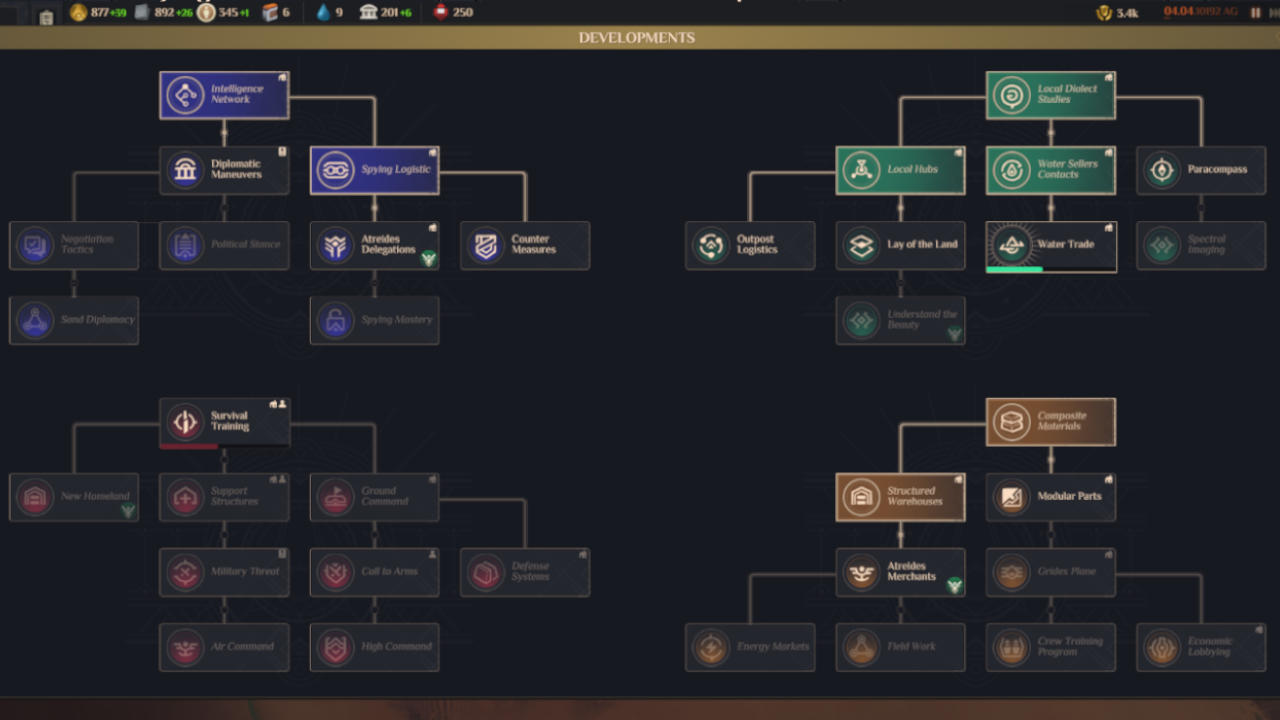Select the Intelligence Network development
Viewport: 1280px width, 720px height.
click(224, 95)
